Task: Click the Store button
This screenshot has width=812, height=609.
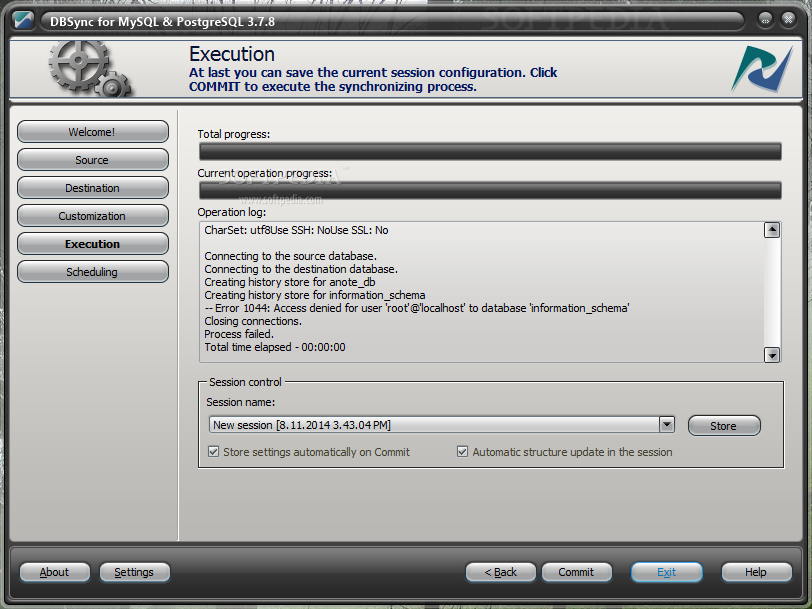Action: pos(724,426)
